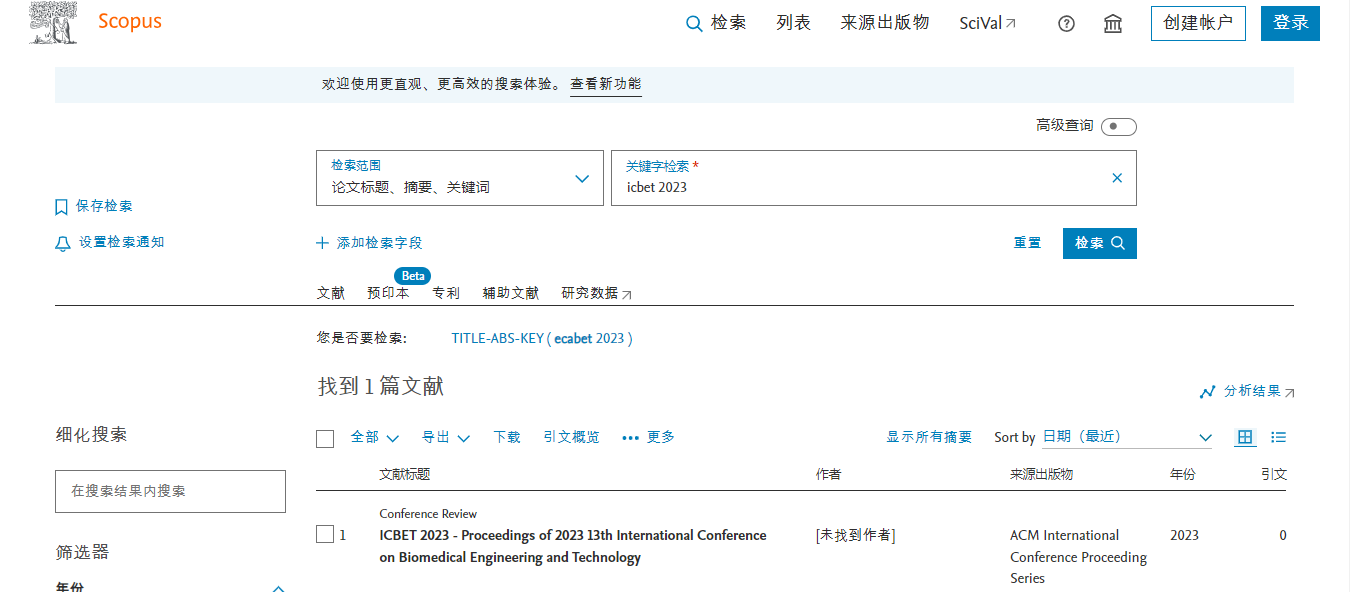Click the suggested ecabet 2023 query link
This screenshot has width=1350, height=592.
point(542,339)
